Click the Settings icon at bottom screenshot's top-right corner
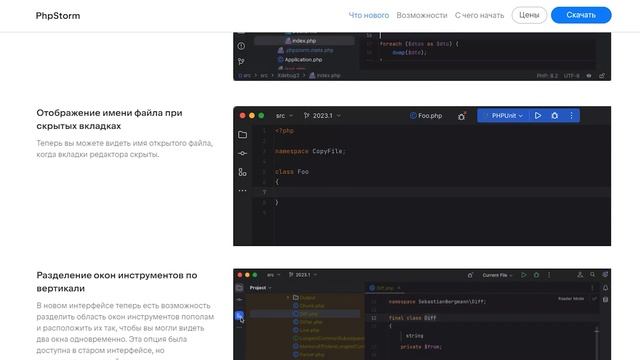The height and width of the screenshot is (360, 640). tap(605, 275)
